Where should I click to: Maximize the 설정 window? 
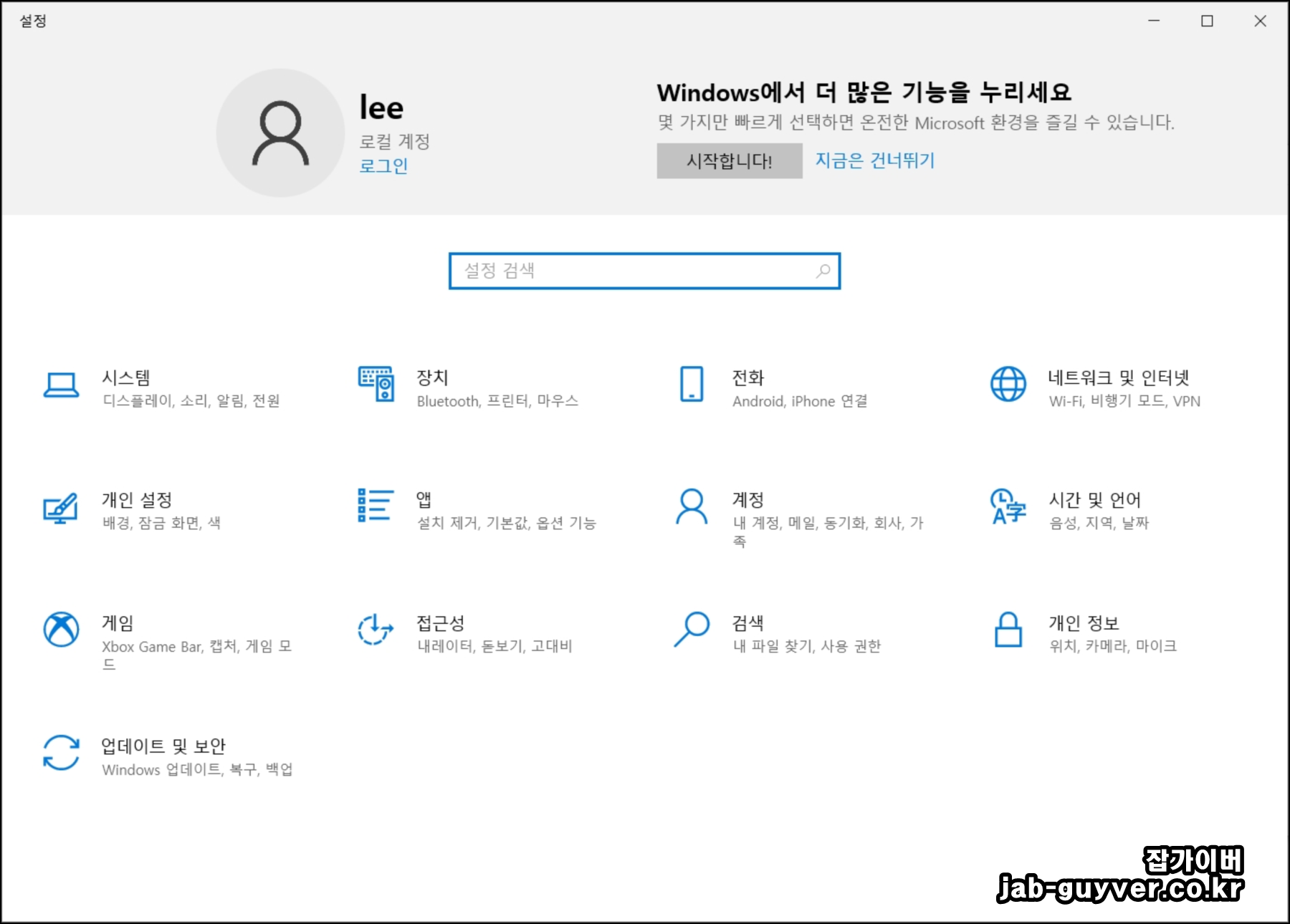tap(1207, 21)
